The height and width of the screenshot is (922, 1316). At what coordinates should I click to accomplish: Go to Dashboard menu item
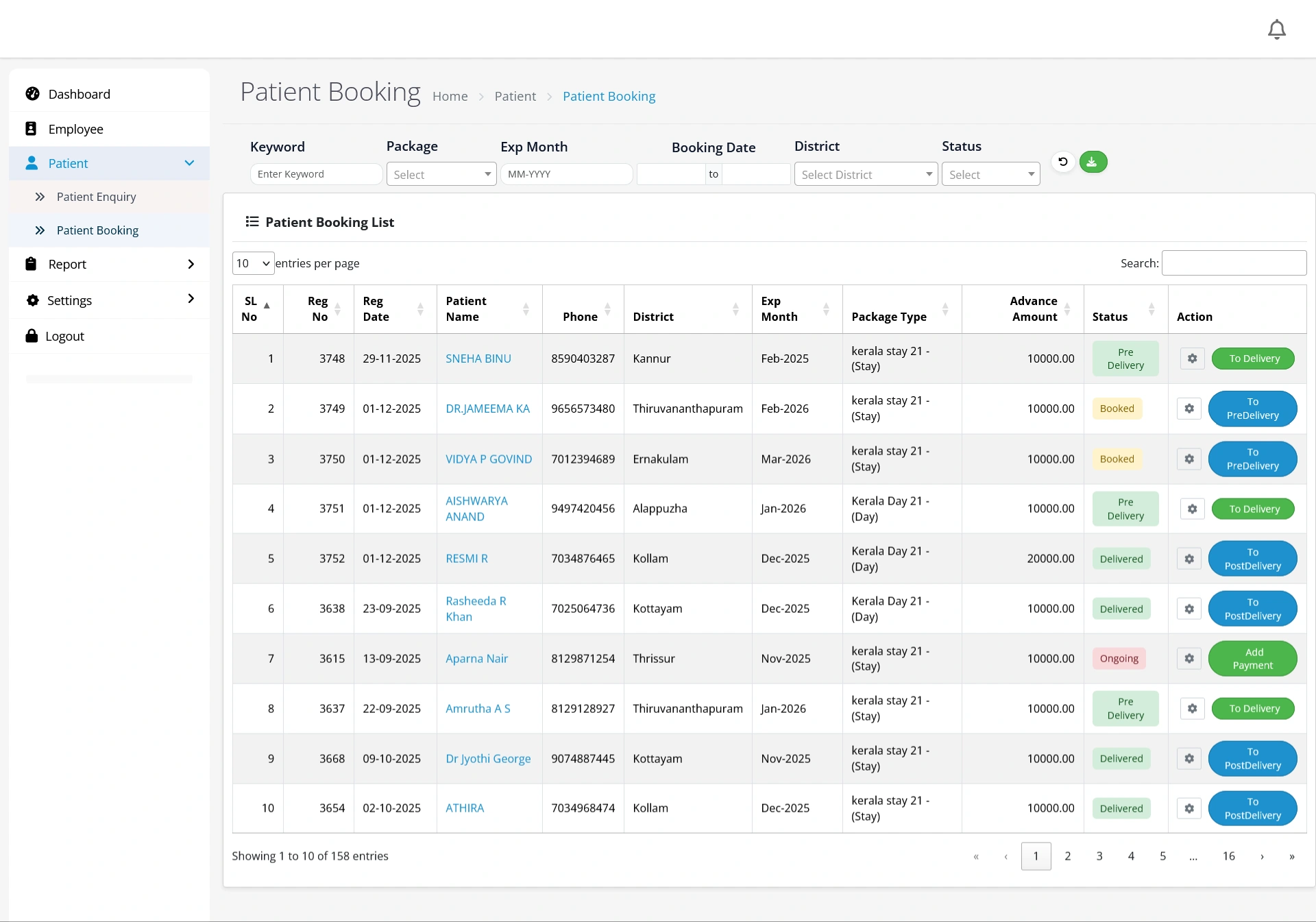point(79,94)
